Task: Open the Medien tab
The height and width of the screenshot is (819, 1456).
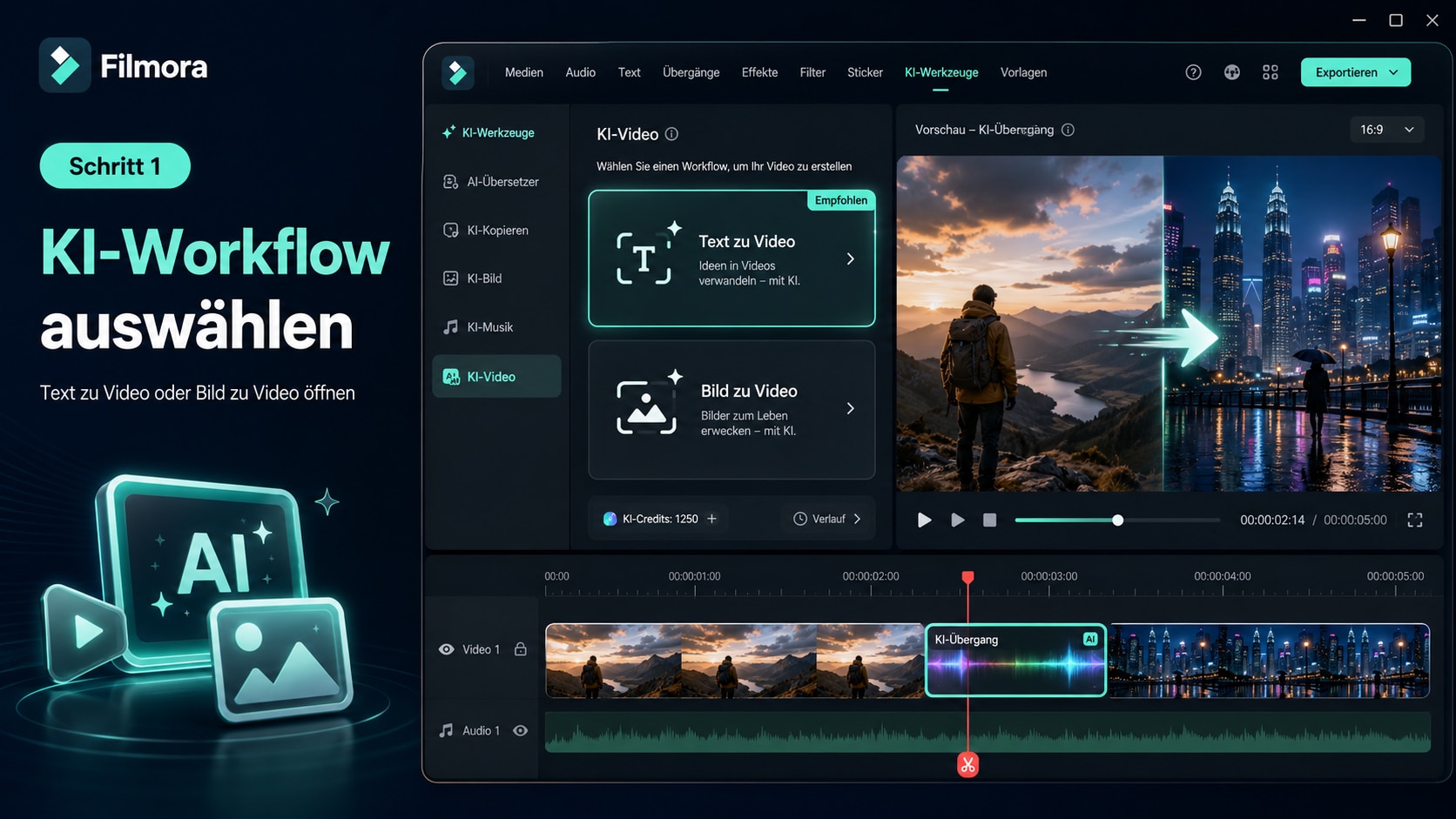Action: tap(524, 72)
